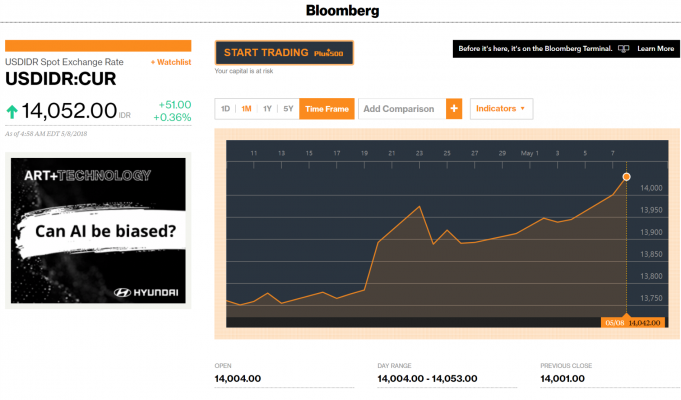Screen dimensions: 681x400
Task: Click the orange plus button beside Add Comparison
Action: 454,108
